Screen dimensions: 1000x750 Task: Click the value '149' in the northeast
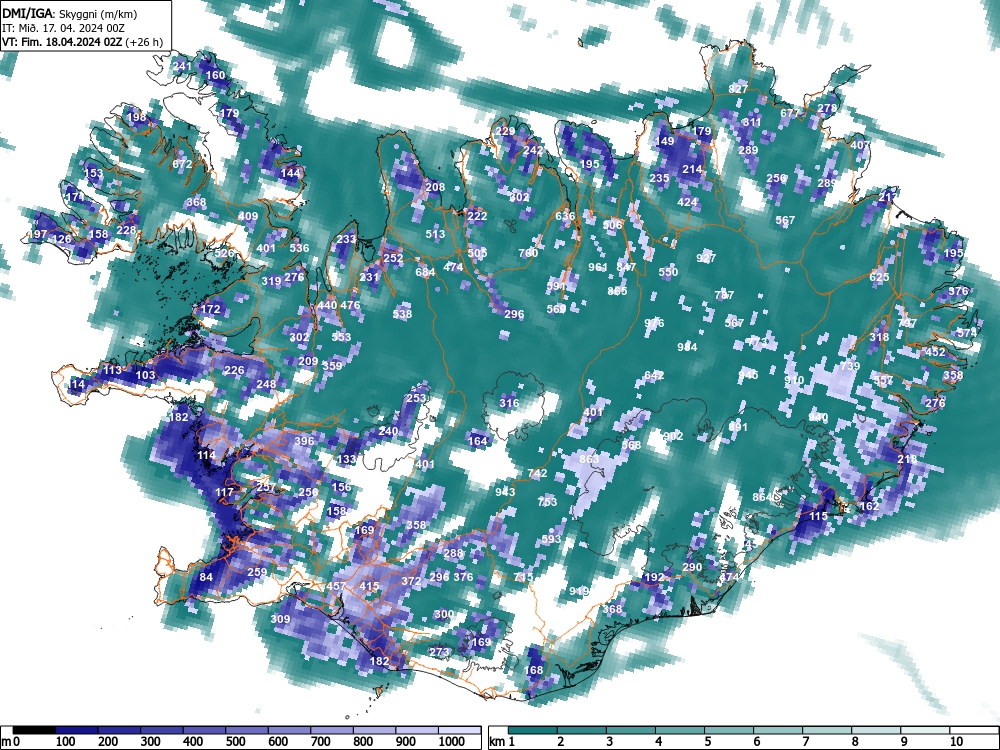(x=665, y=141)
